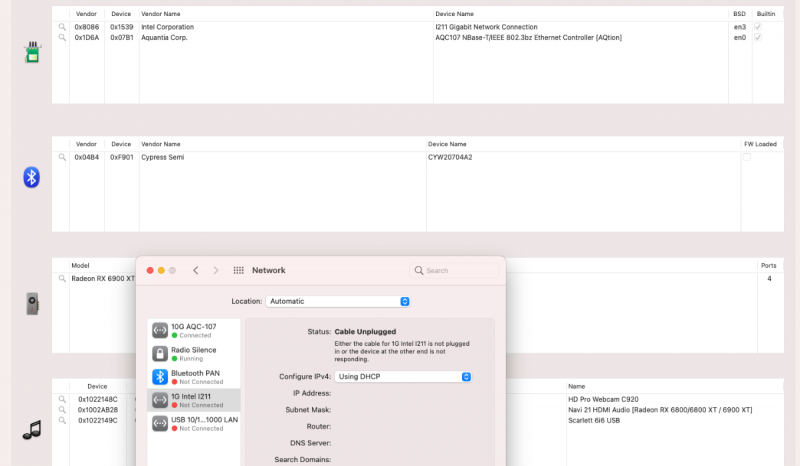Click 'HD Pro Webcam C920' name cell
This screenshot has width=800, height=466.
click(603, 400)
